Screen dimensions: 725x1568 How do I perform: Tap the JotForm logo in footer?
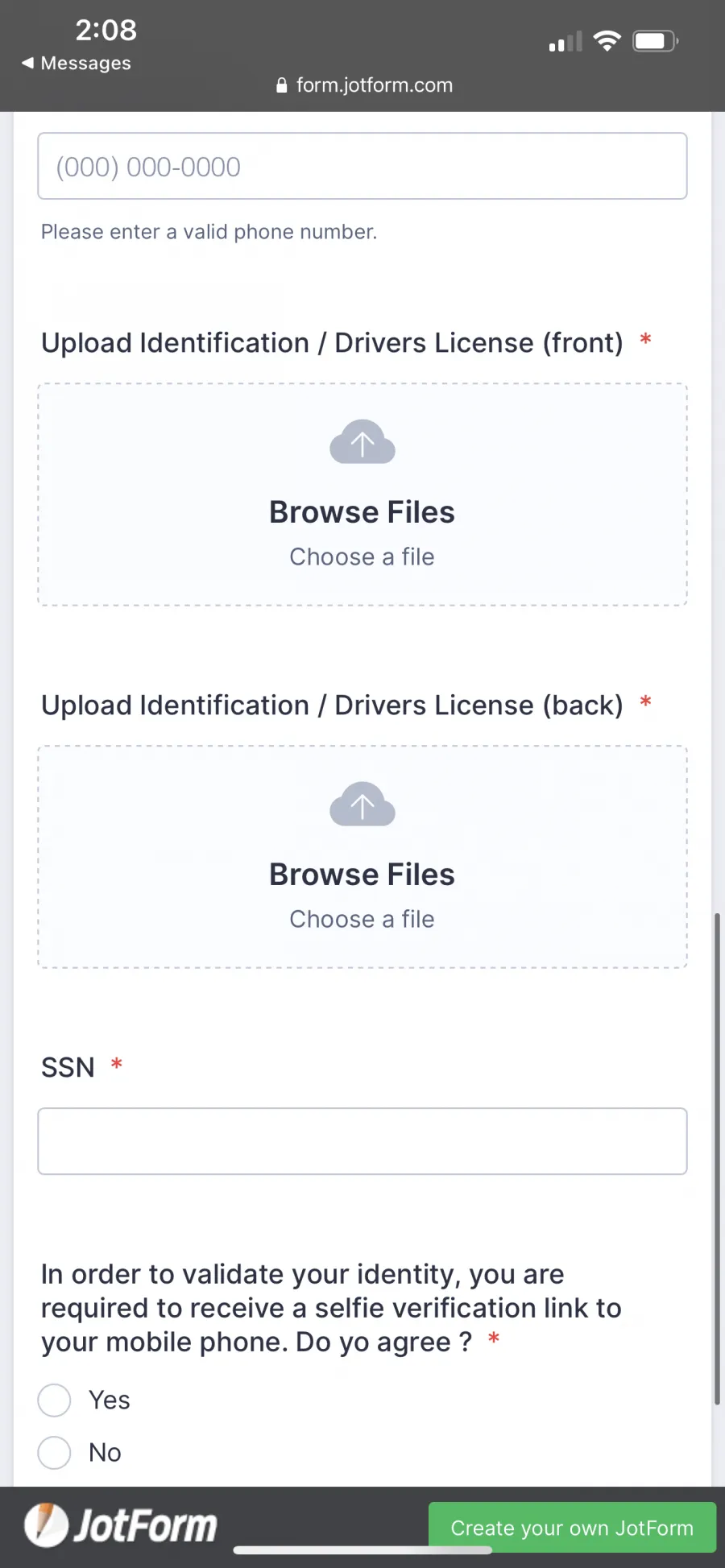121,1525
